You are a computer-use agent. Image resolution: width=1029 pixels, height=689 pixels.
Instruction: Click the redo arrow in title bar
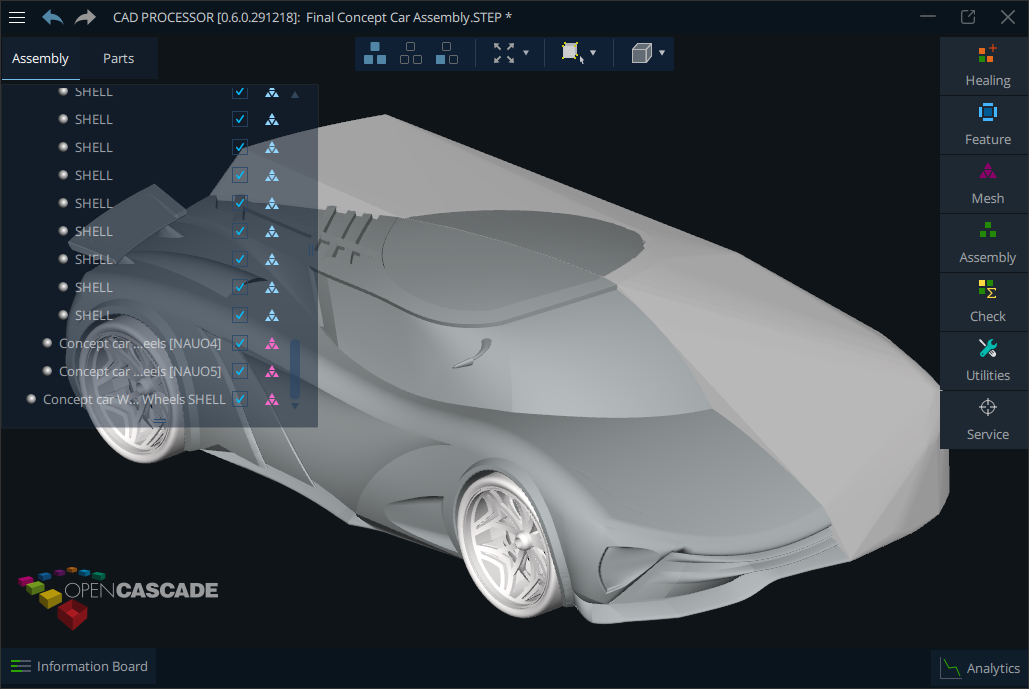tap(85, 17)
